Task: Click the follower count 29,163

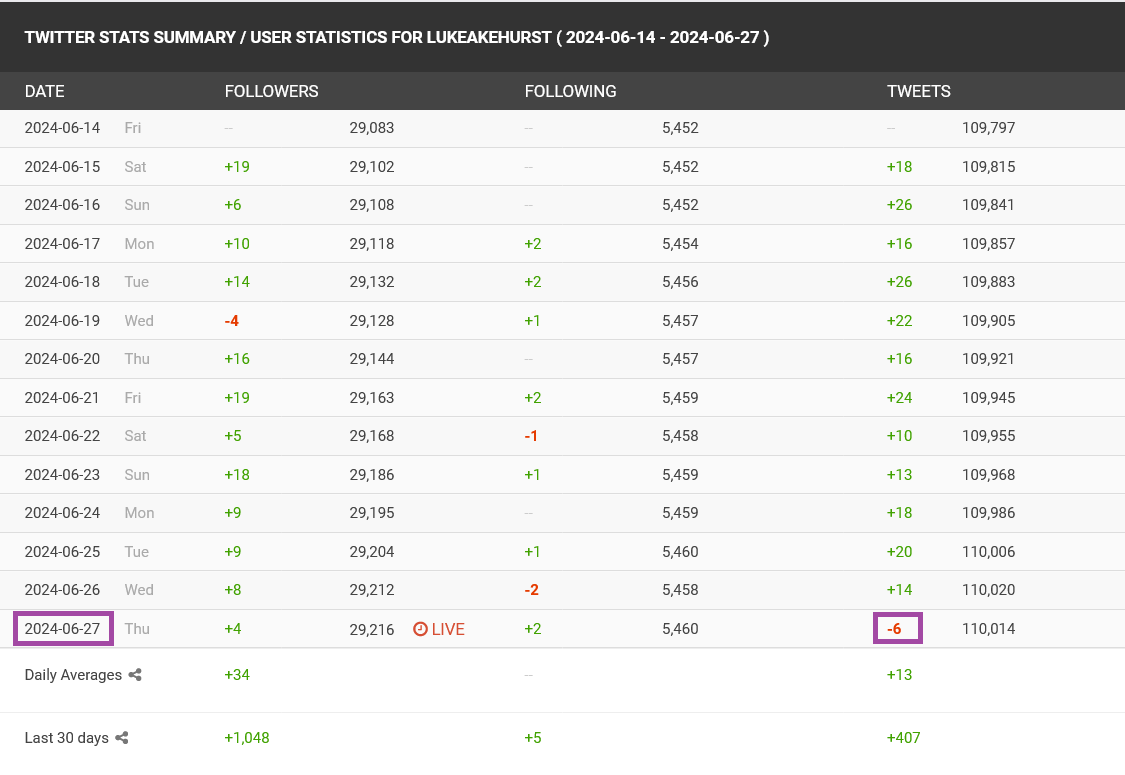Action: (372, 398)
